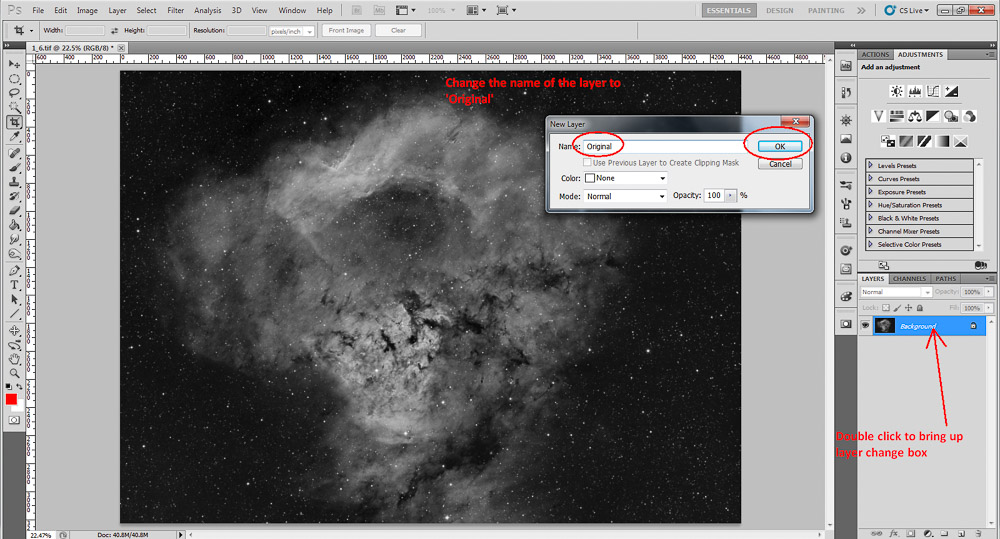Confirm the New Layer dialog with OK
Screen dimensions: 1000x539
(x=779, y=146)
